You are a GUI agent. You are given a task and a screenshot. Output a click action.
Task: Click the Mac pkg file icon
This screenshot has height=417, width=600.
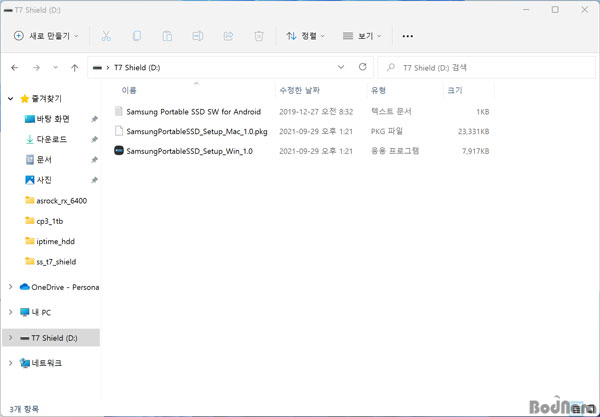(119, 131)
